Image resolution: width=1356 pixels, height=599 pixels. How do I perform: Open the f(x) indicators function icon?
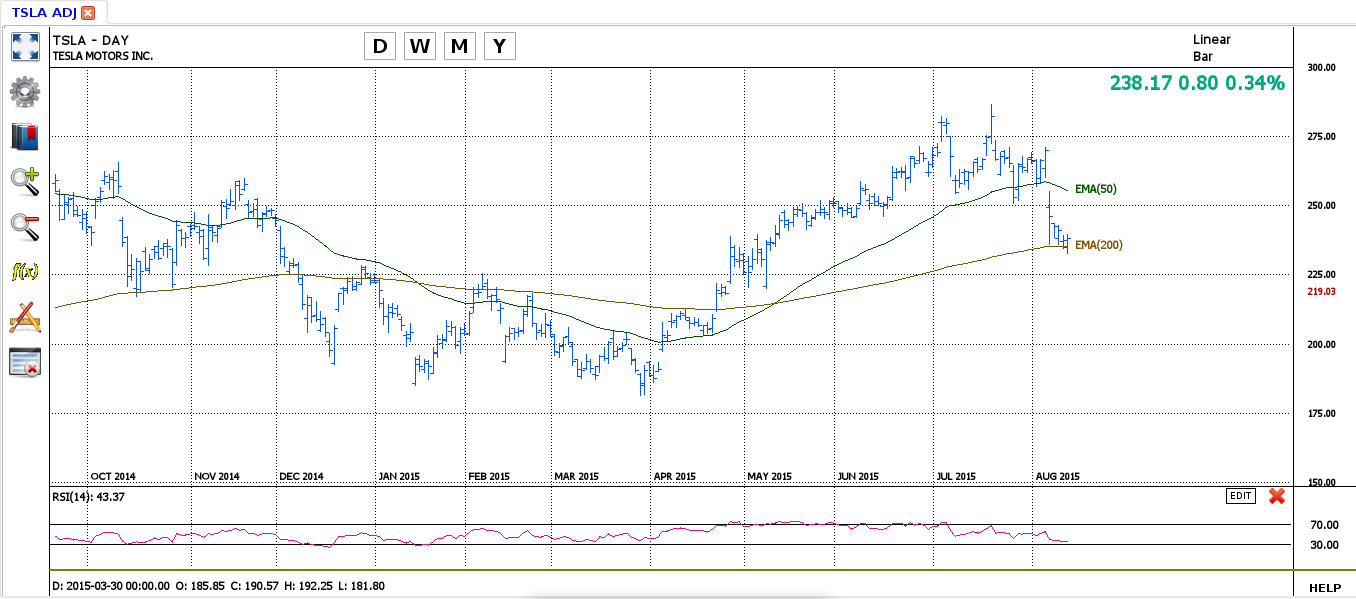tap(24, 271)
